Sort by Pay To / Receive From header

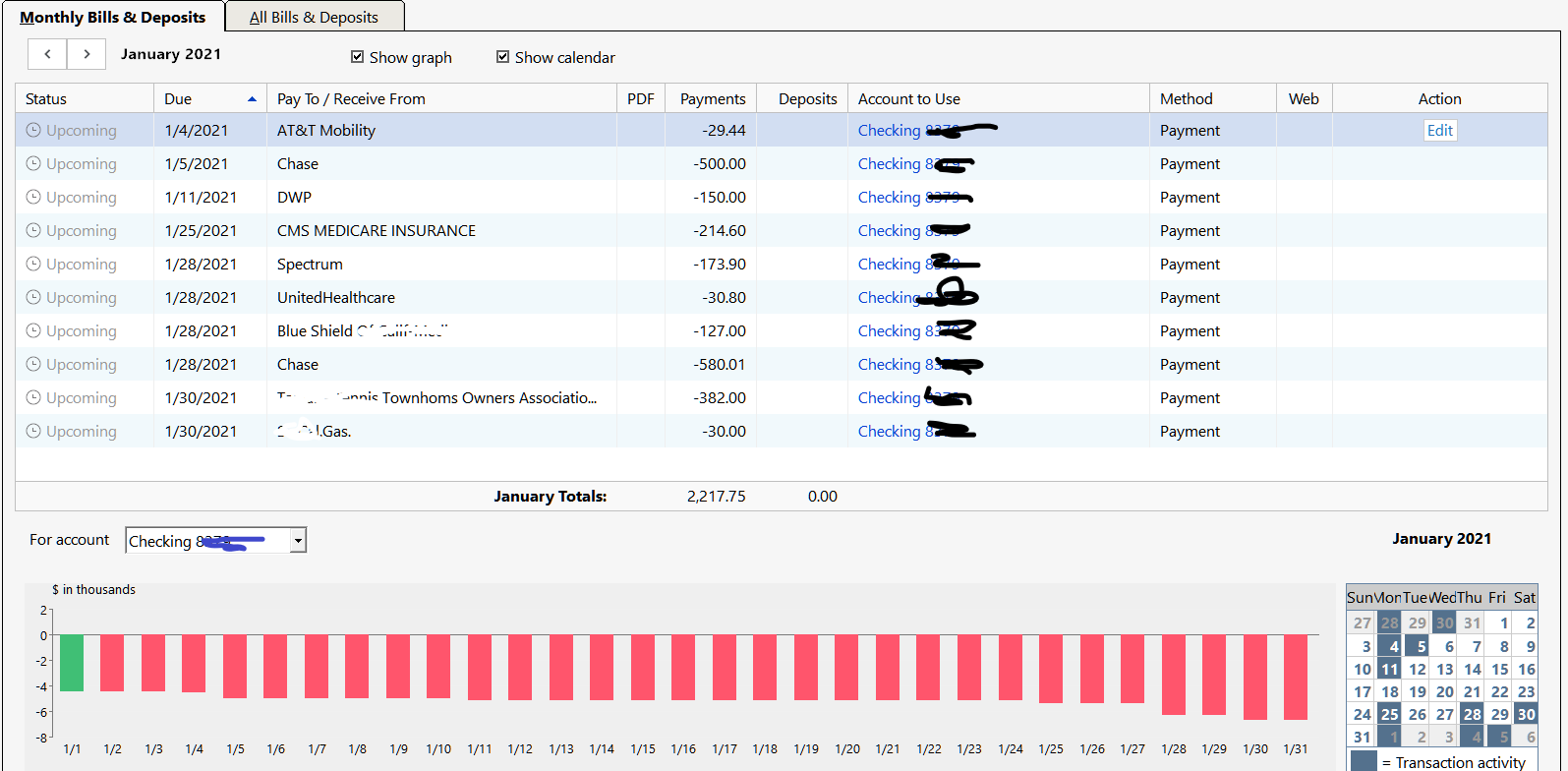click(441, 98)
